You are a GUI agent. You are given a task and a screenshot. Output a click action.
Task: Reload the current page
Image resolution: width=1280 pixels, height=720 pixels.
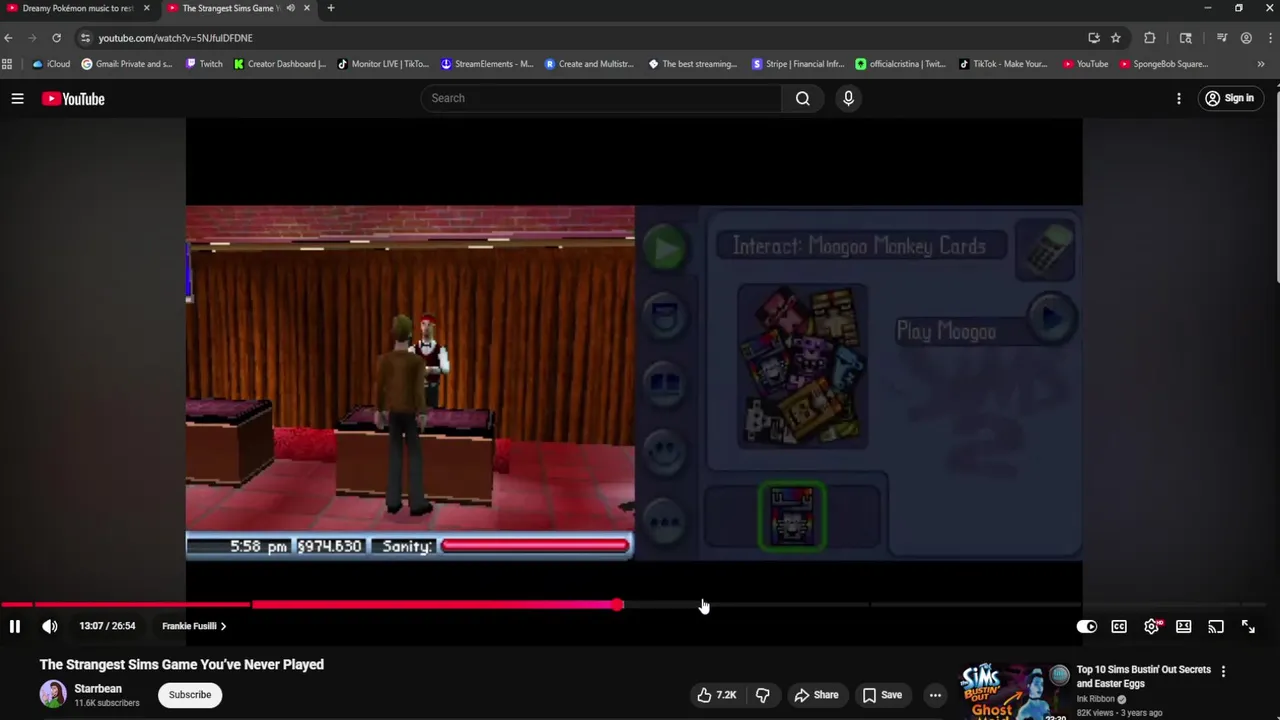[x=56, y=38]
